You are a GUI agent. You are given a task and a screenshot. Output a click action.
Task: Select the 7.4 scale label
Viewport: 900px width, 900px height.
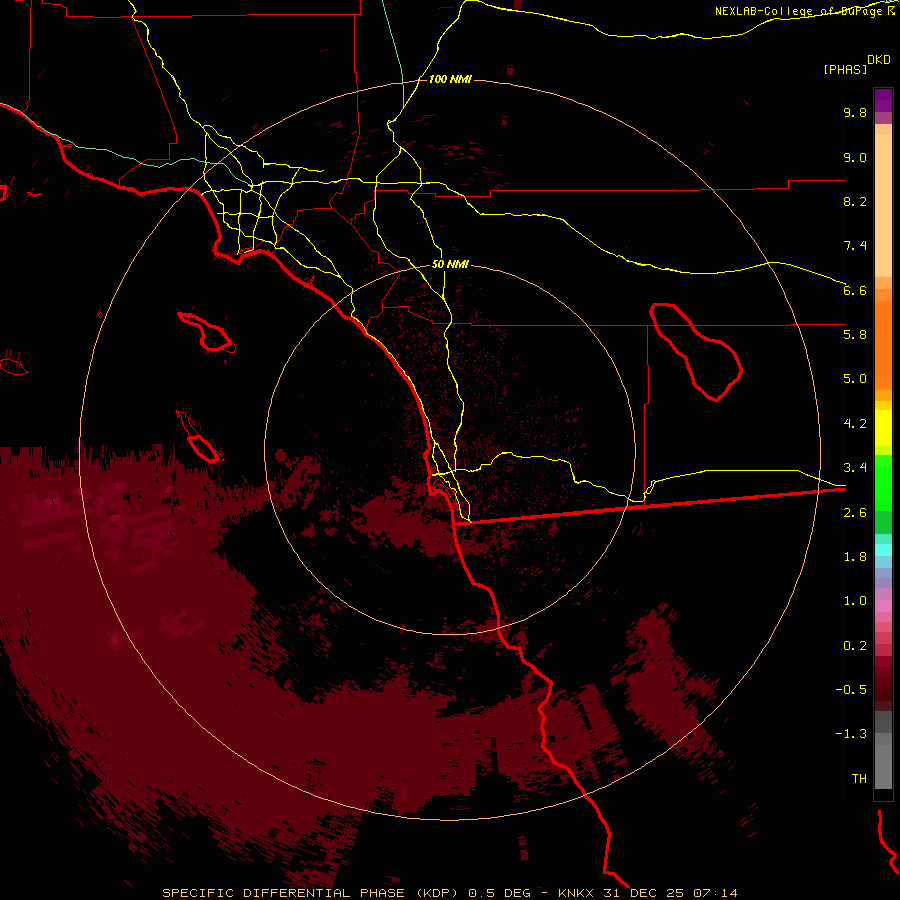tap(855, 246)
